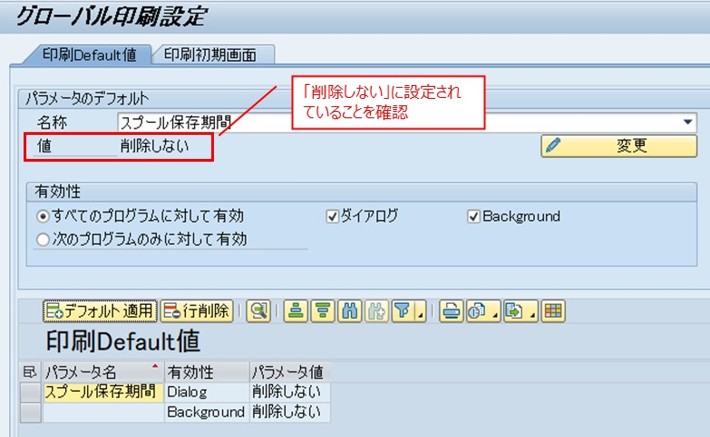Click the 行削除 button

pos(197,311)
